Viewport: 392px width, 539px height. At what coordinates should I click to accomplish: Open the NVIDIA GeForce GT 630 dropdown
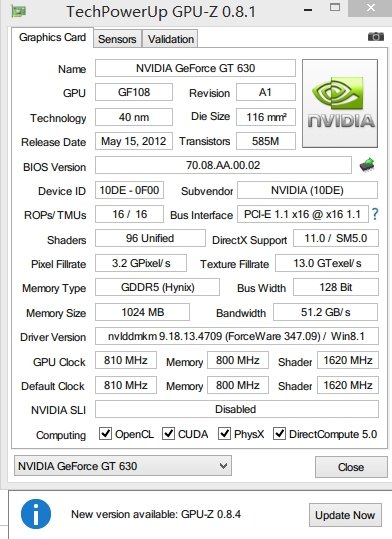coord(123,466)
